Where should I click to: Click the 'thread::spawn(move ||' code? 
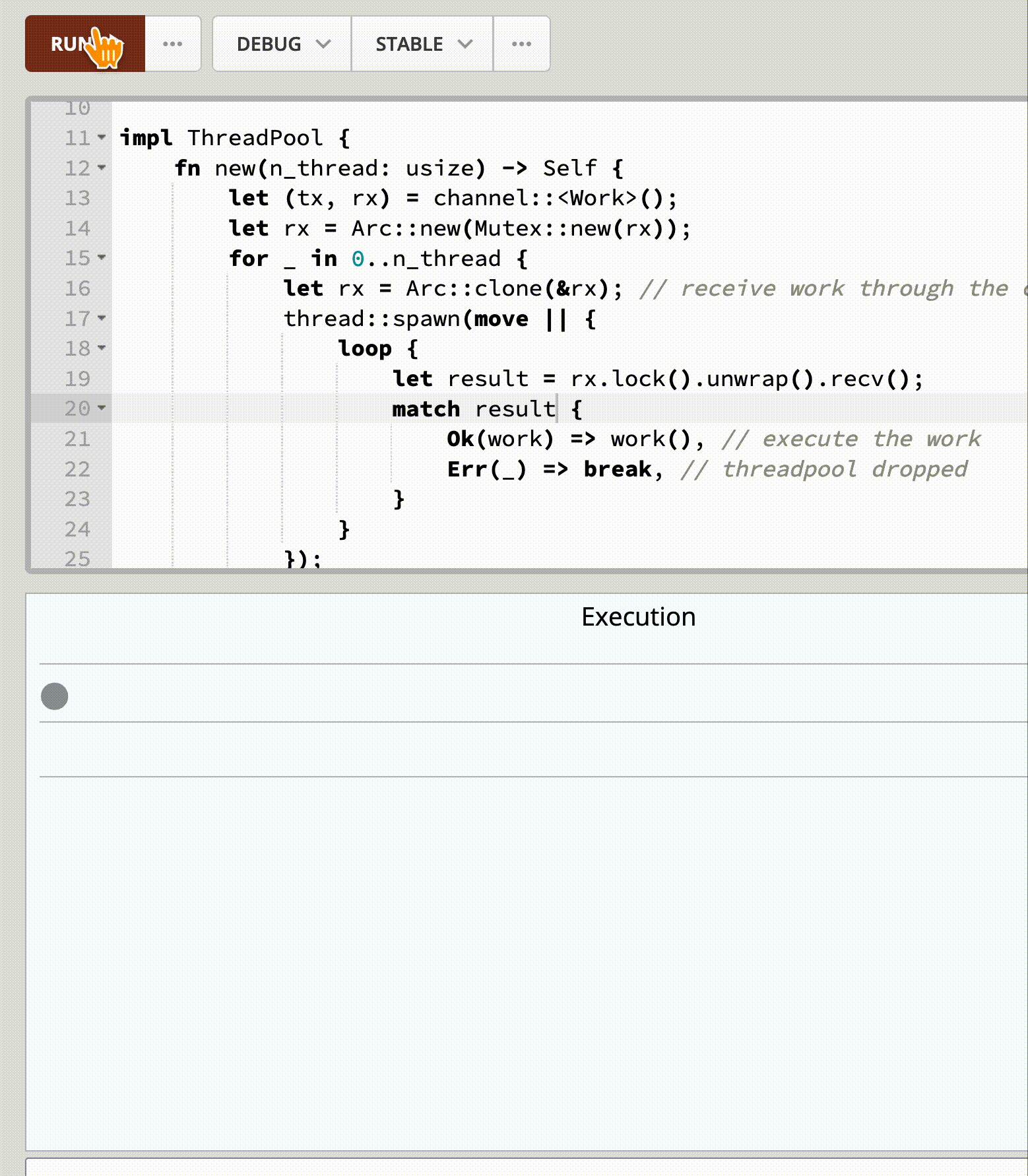(x=425, y=319)
